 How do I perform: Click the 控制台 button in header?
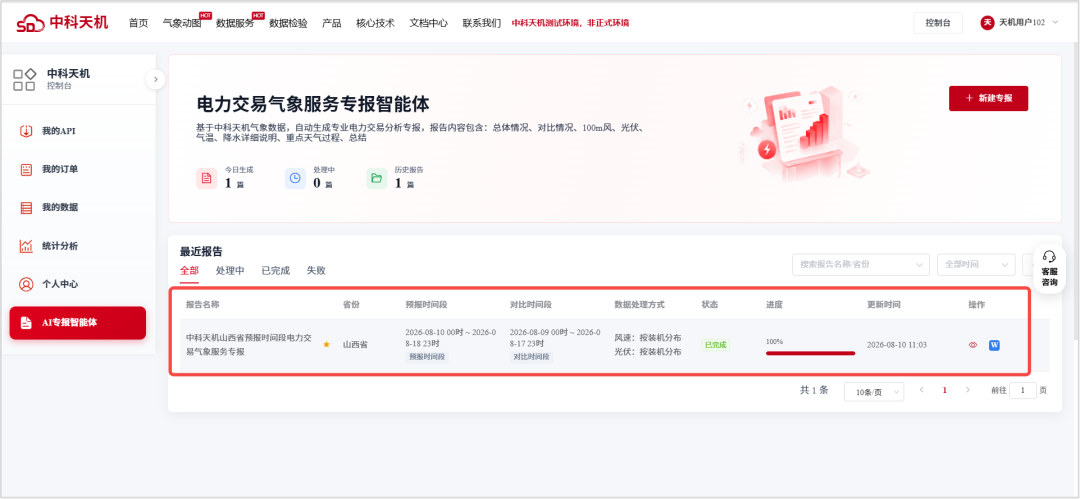pos(938,23)
